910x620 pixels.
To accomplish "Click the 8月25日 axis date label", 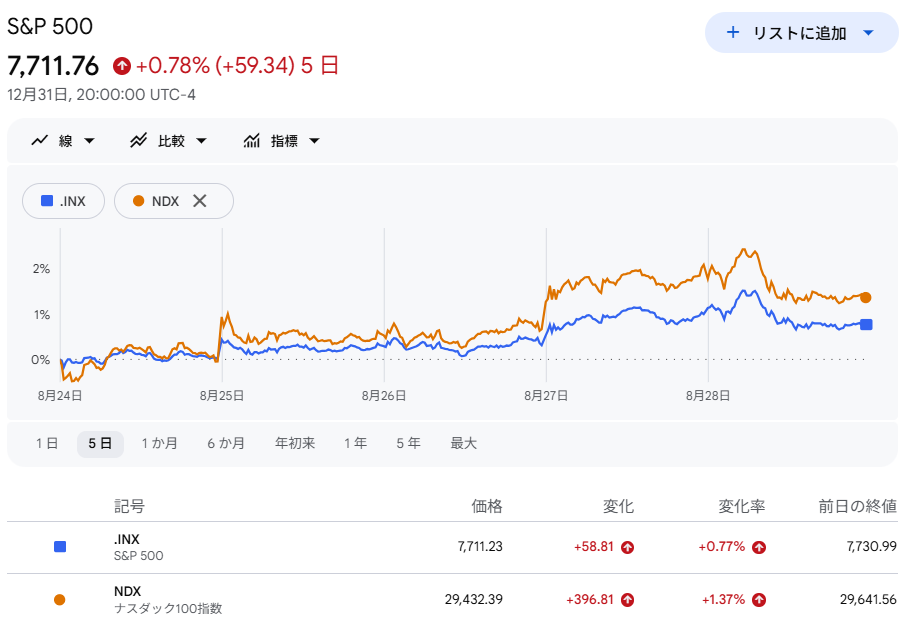I will [x=222, y=396].
